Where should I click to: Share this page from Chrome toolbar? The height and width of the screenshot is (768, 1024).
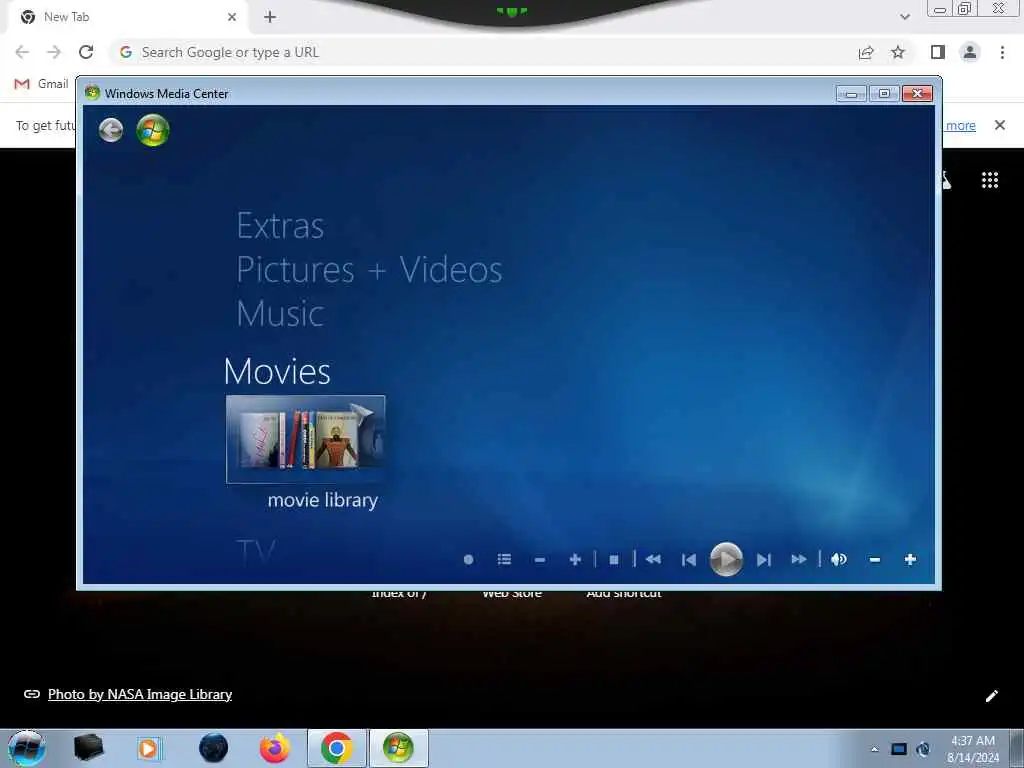click(x=866, y=52)
